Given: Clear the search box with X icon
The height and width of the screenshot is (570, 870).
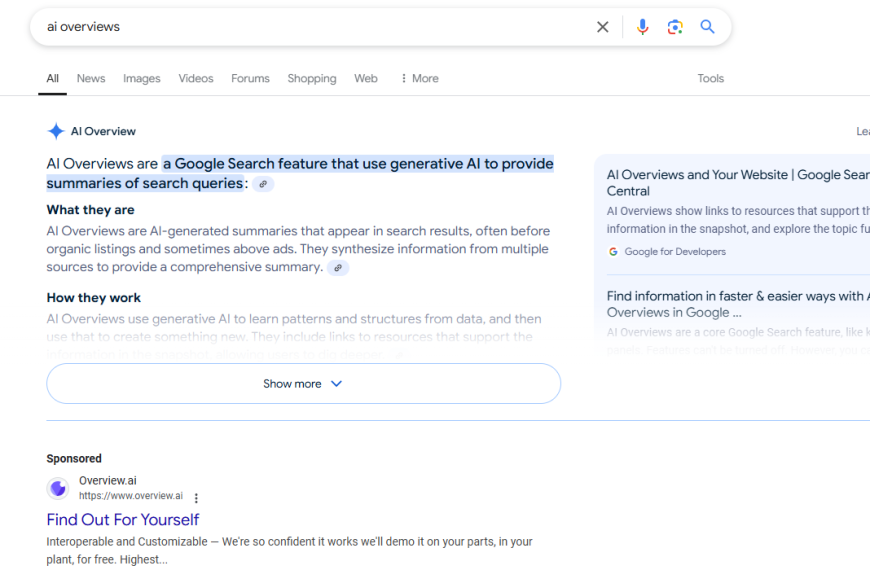Looking at the screenshot, I should click(x=603, y=27).
